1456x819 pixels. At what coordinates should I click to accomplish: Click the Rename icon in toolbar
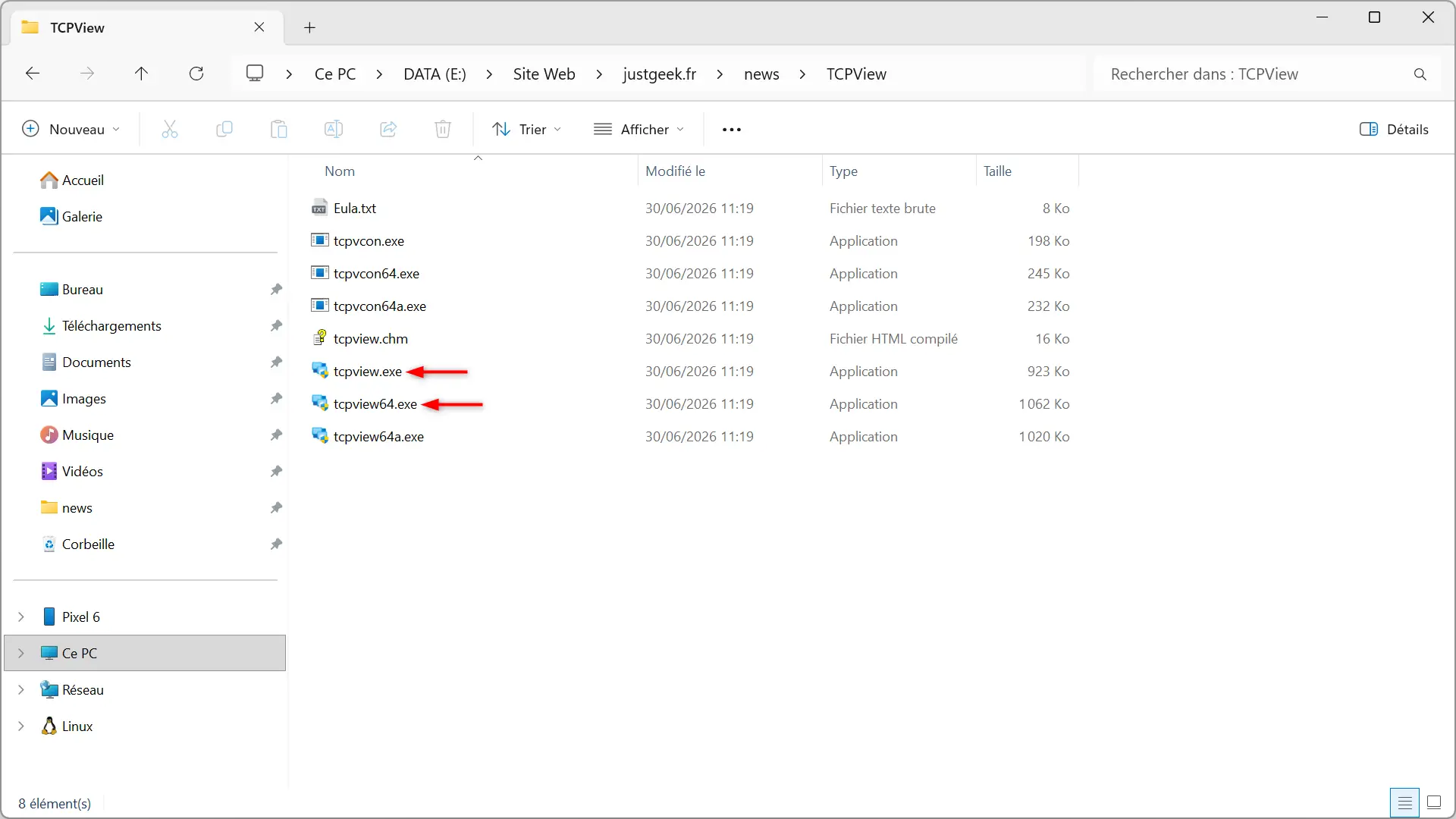(x=334, y=130)
